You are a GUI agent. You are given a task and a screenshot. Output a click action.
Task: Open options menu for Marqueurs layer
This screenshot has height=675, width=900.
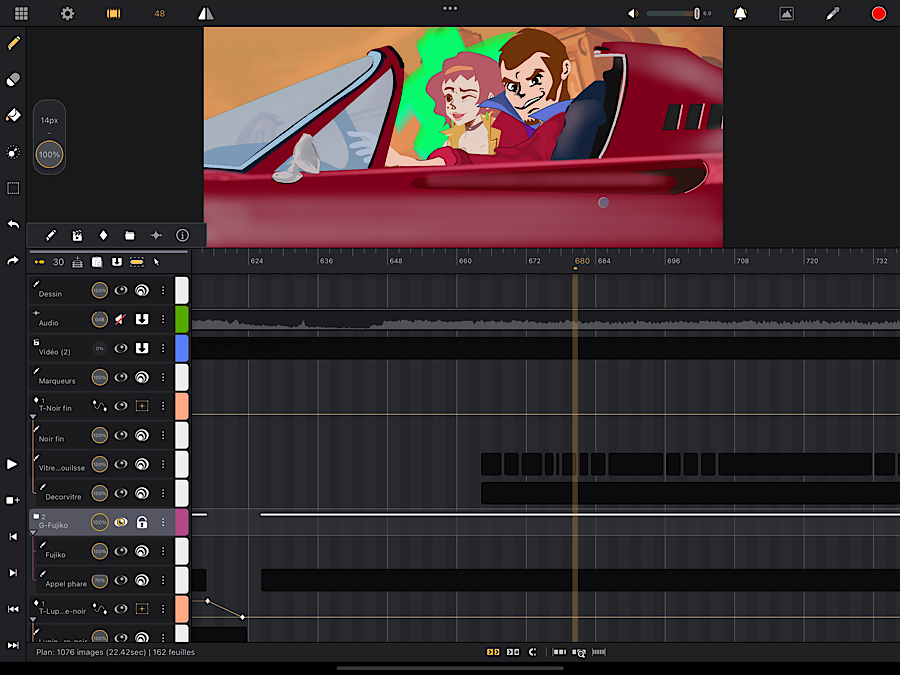[x=163, y=378]
